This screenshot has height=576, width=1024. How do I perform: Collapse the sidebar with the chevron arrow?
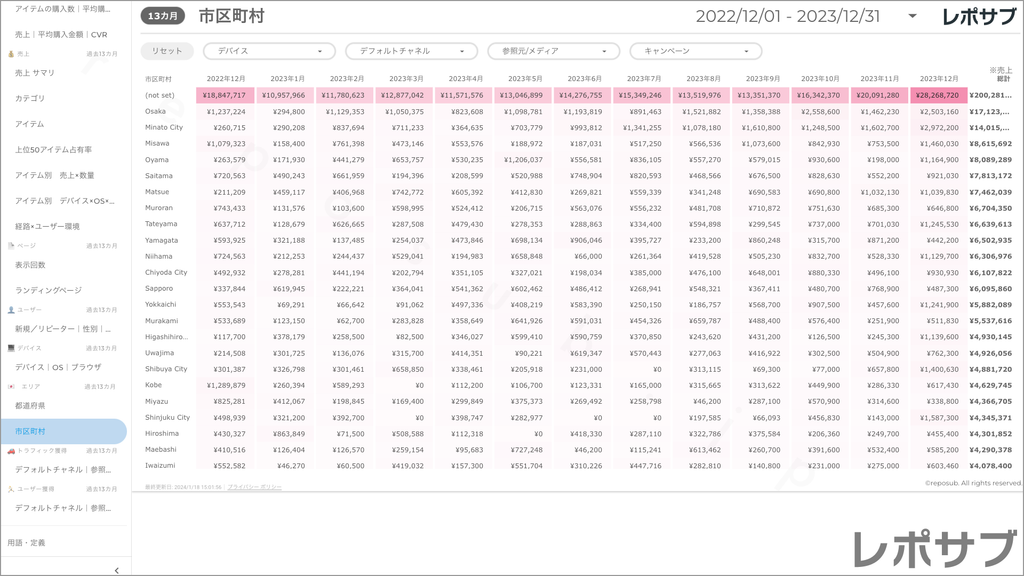pos(117,569)
